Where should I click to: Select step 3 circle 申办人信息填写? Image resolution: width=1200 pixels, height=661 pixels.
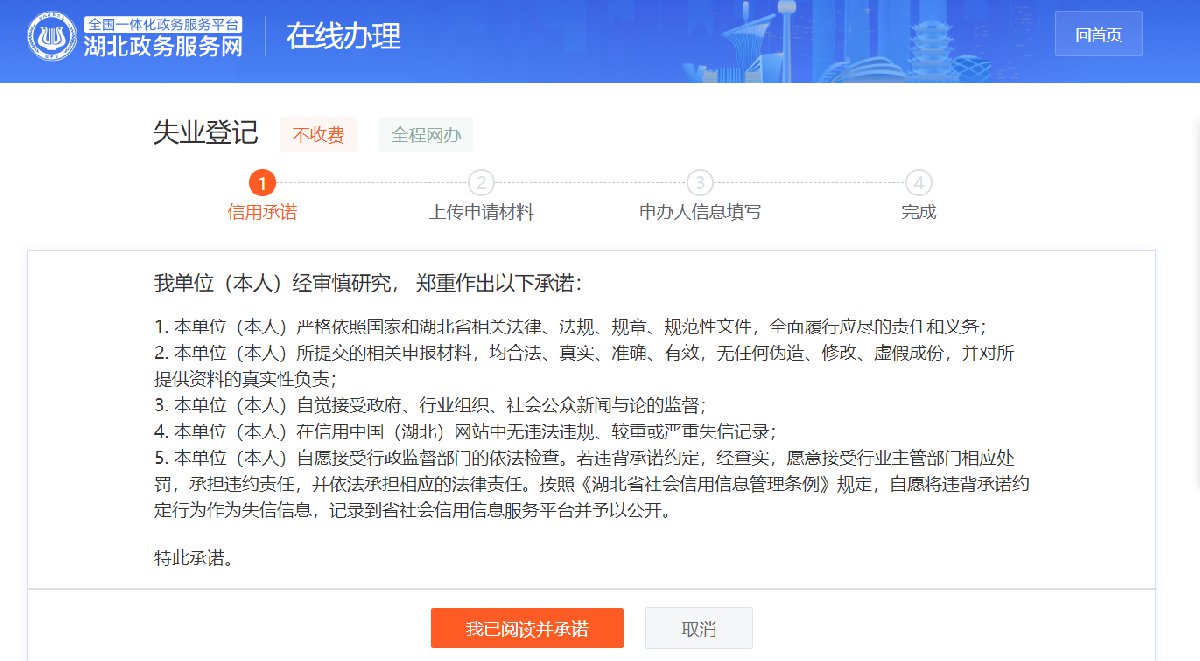coord(700,183)
